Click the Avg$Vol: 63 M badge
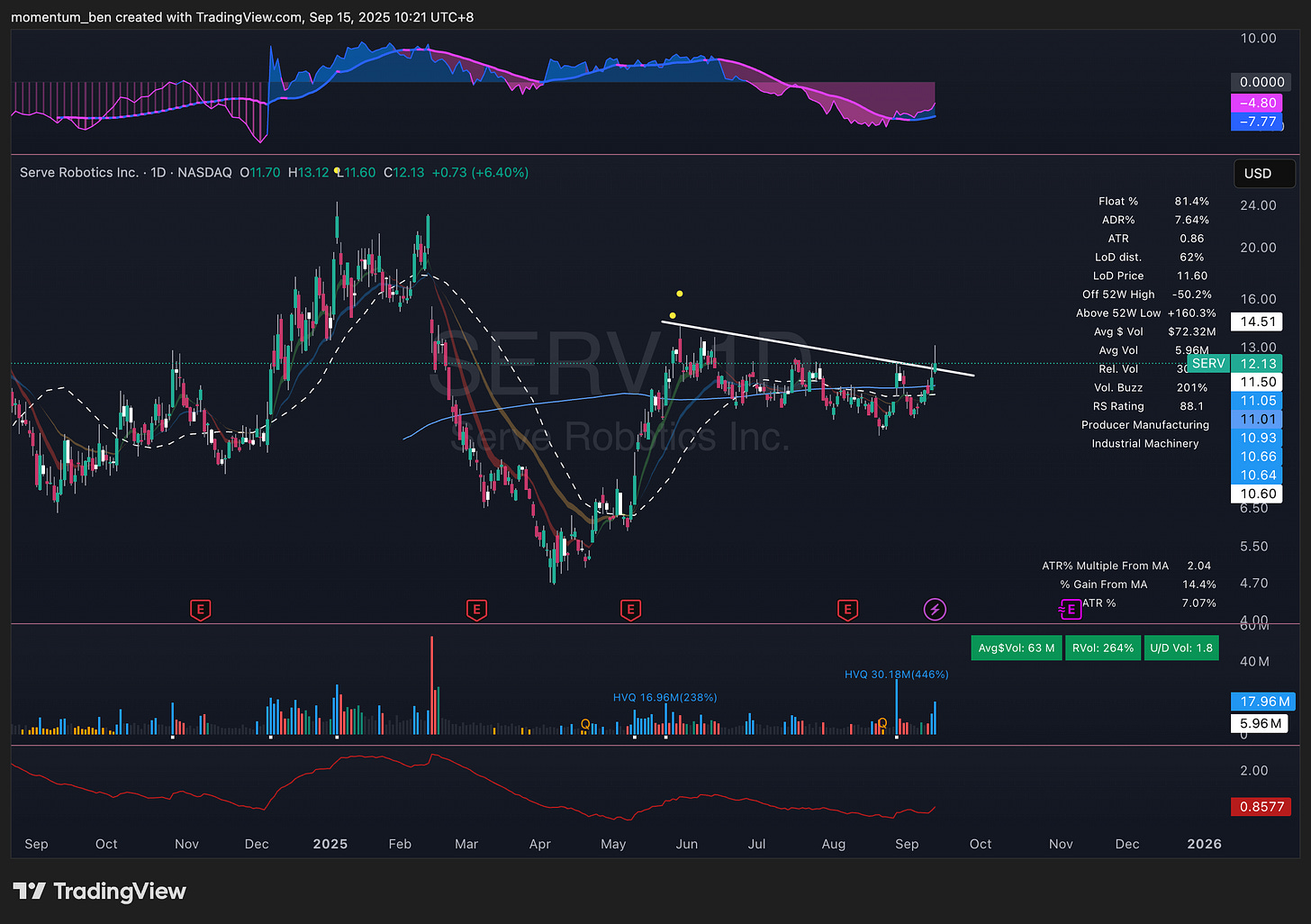The image size is (1311, 924). 1016,648
